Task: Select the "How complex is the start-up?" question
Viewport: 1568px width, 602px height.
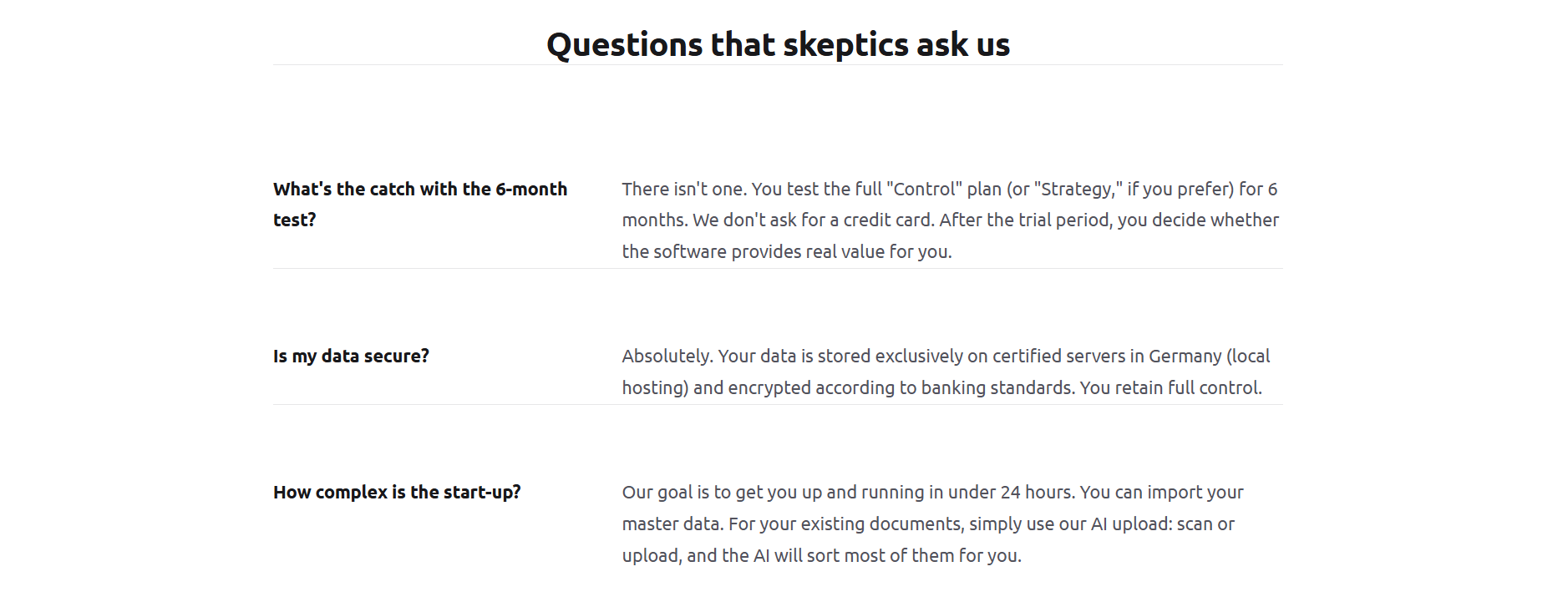Action: click(397, 493)
